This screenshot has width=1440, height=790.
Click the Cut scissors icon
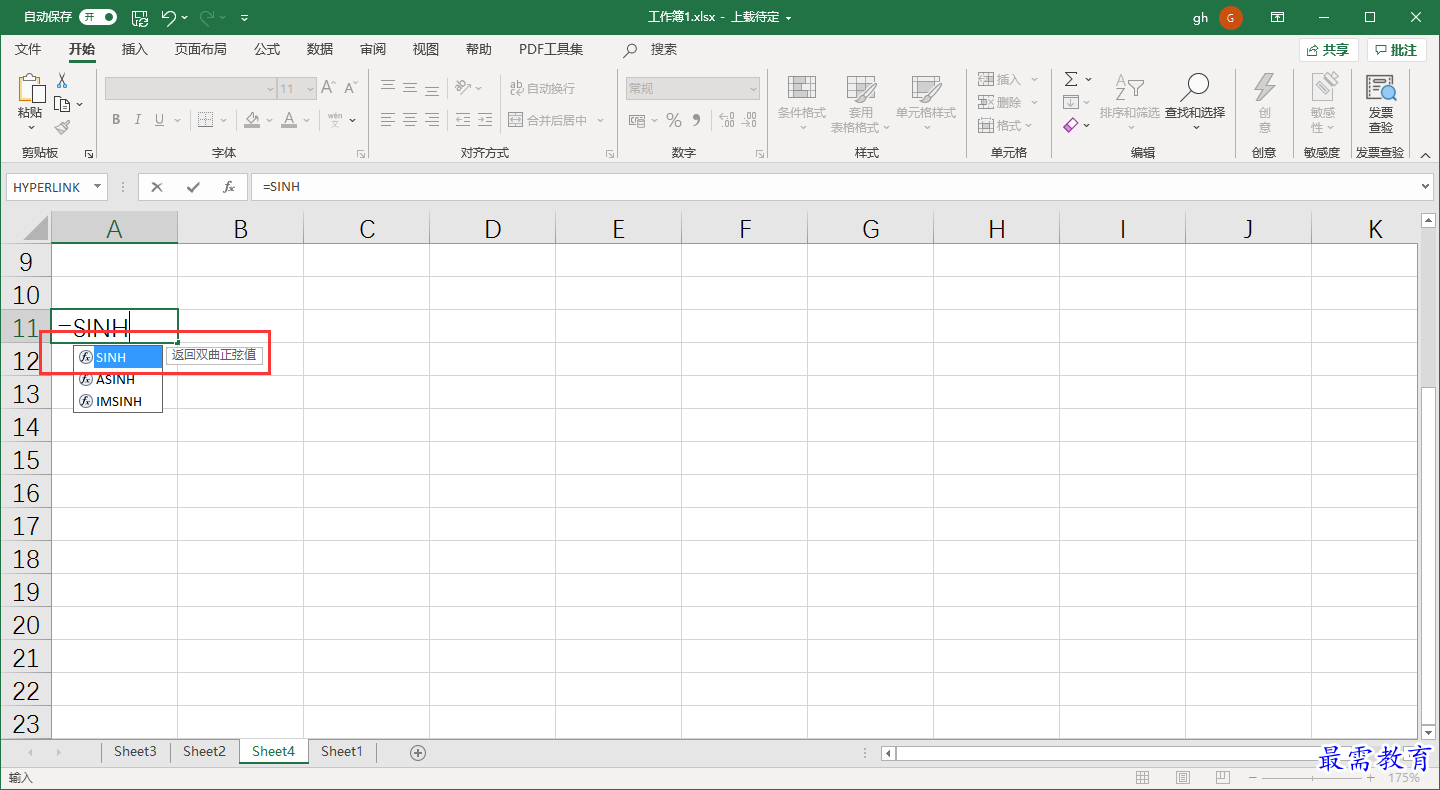click(62, 80)
